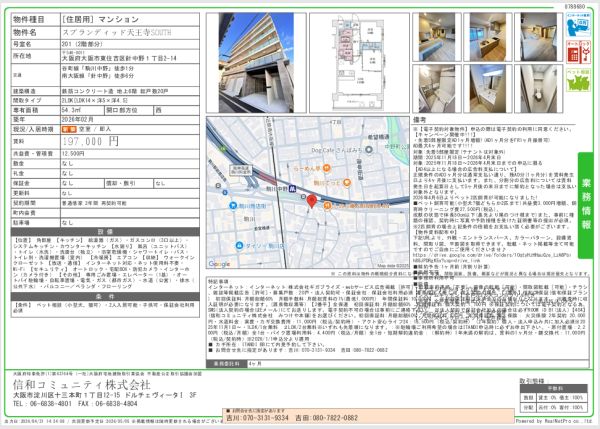Click the 業務委託料 label bar
The height and width of the screenshot is (429, 600).
227,364
